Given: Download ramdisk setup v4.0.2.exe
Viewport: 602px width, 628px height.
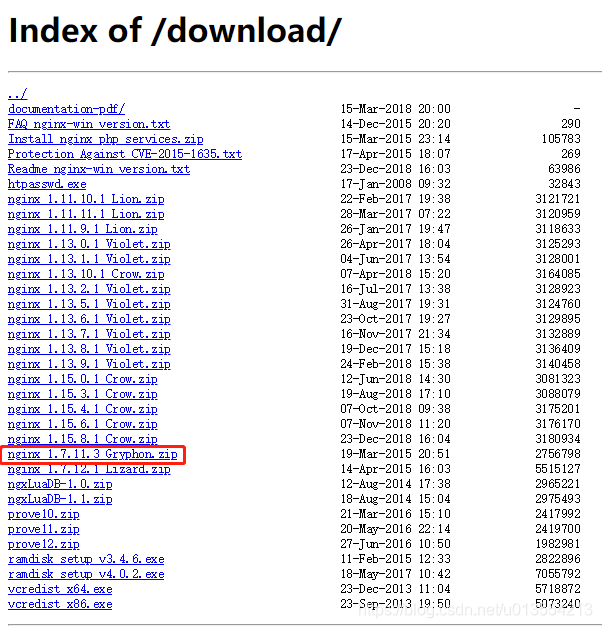Looking at the screenshot, I should pyautogui.click(x=86, y=575).
